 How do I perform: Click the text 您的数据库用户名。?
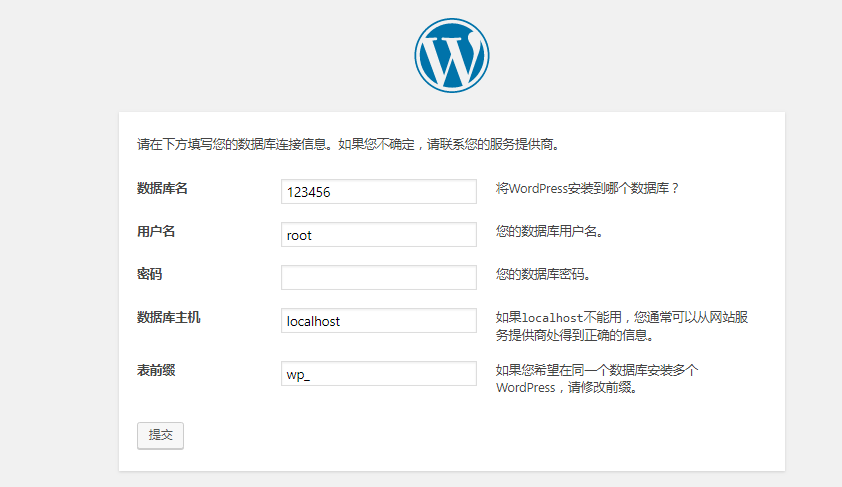coord(549,231)
